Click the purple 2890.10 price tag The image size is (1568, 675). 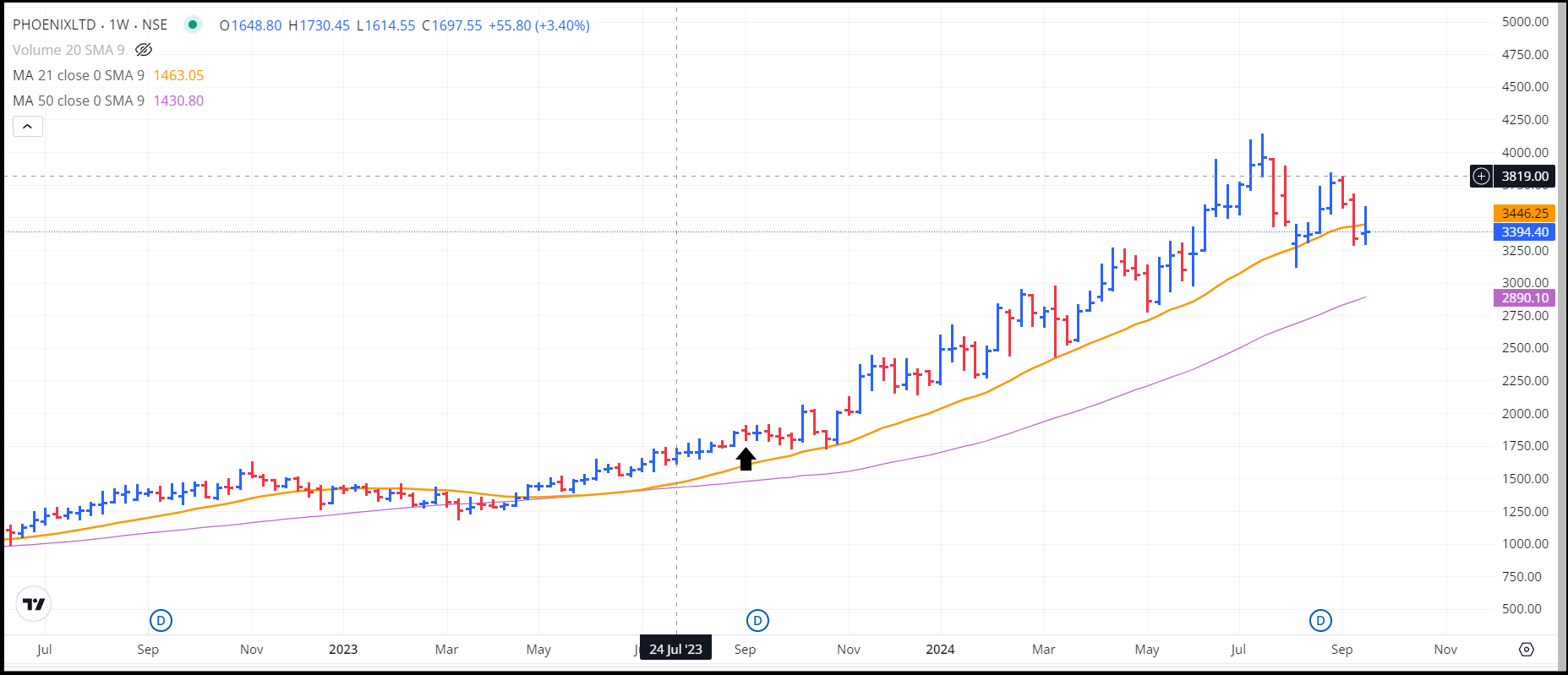[1525, 297]
